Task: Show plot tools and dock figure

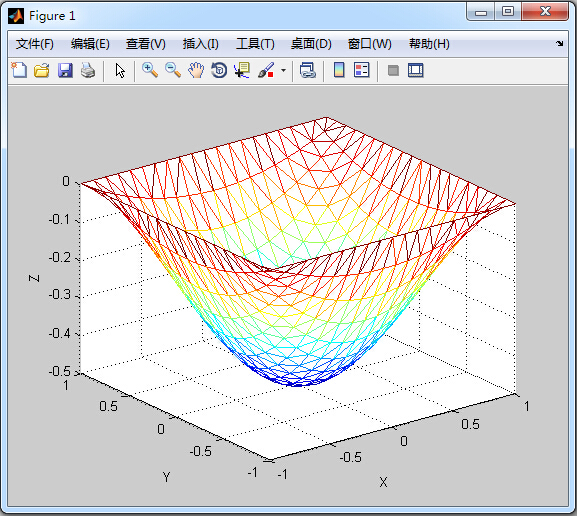Action: tap(416, 70)
